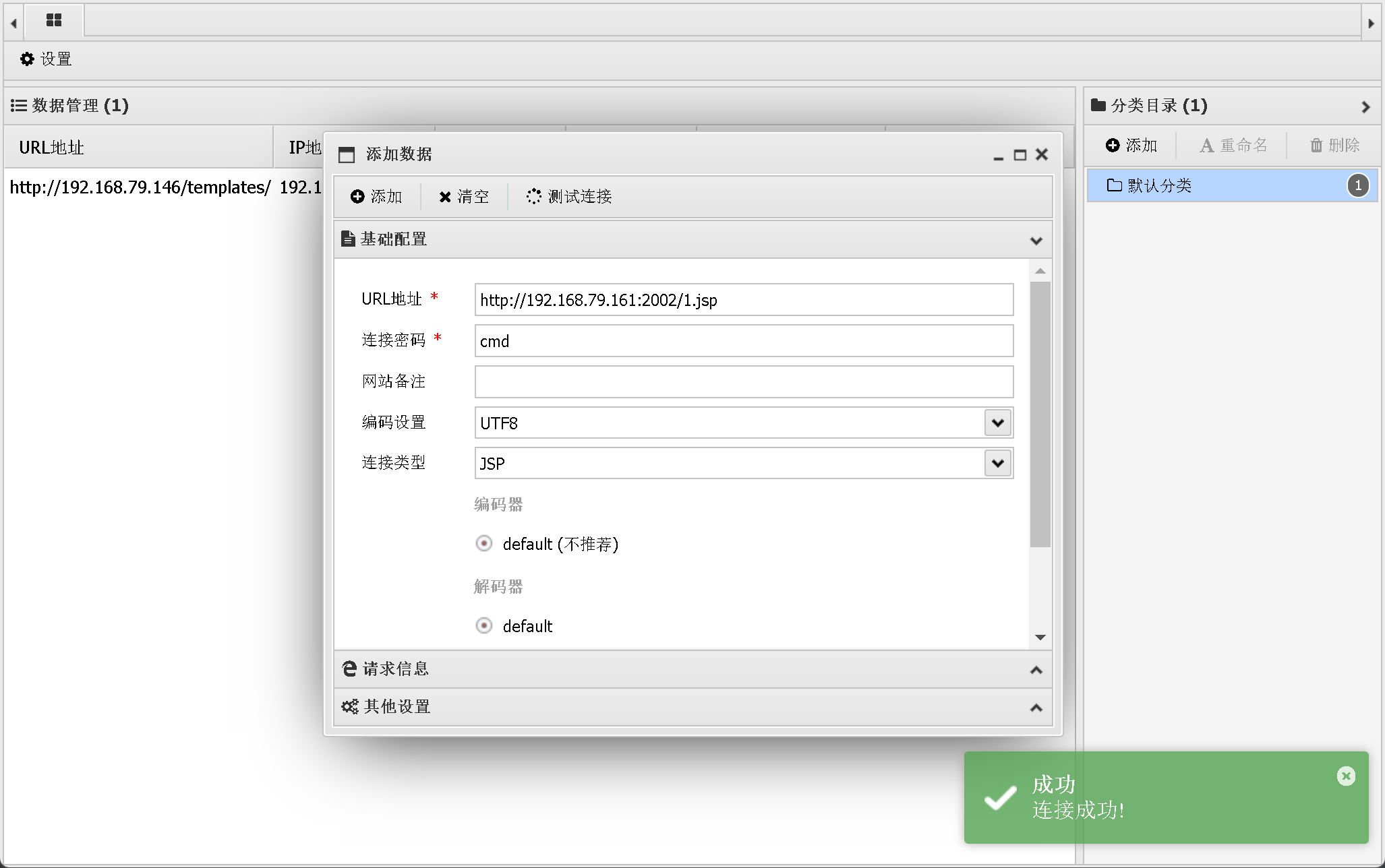Collapse 分类目录 panel with right arrow
The width and height of the screenshot is (1385, 868).
tap(1365, 106)
